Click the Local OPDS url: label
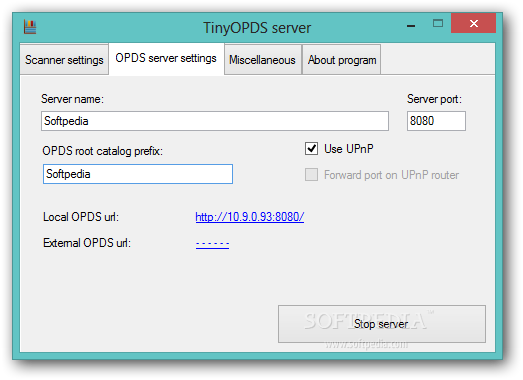Image resolution: width=523 pixels, height=380 pixels. coord(81,217)
